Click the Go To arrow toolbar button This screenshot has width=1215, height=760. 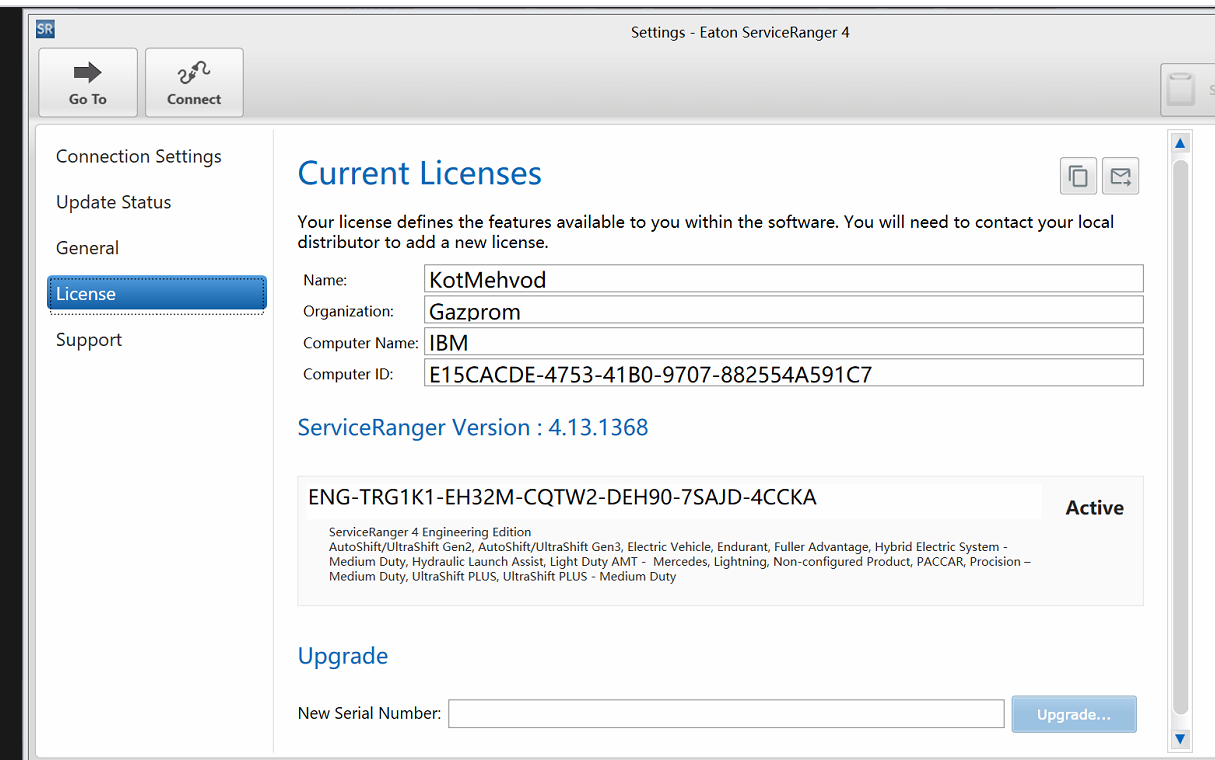coord(88,82)
